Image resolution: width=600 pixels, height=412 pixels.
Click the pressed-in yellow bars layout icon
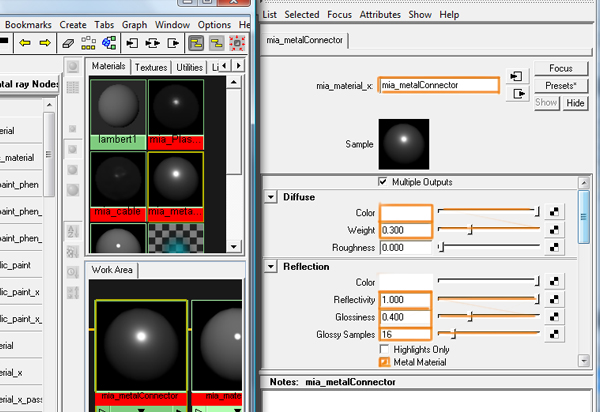(196, 43)
